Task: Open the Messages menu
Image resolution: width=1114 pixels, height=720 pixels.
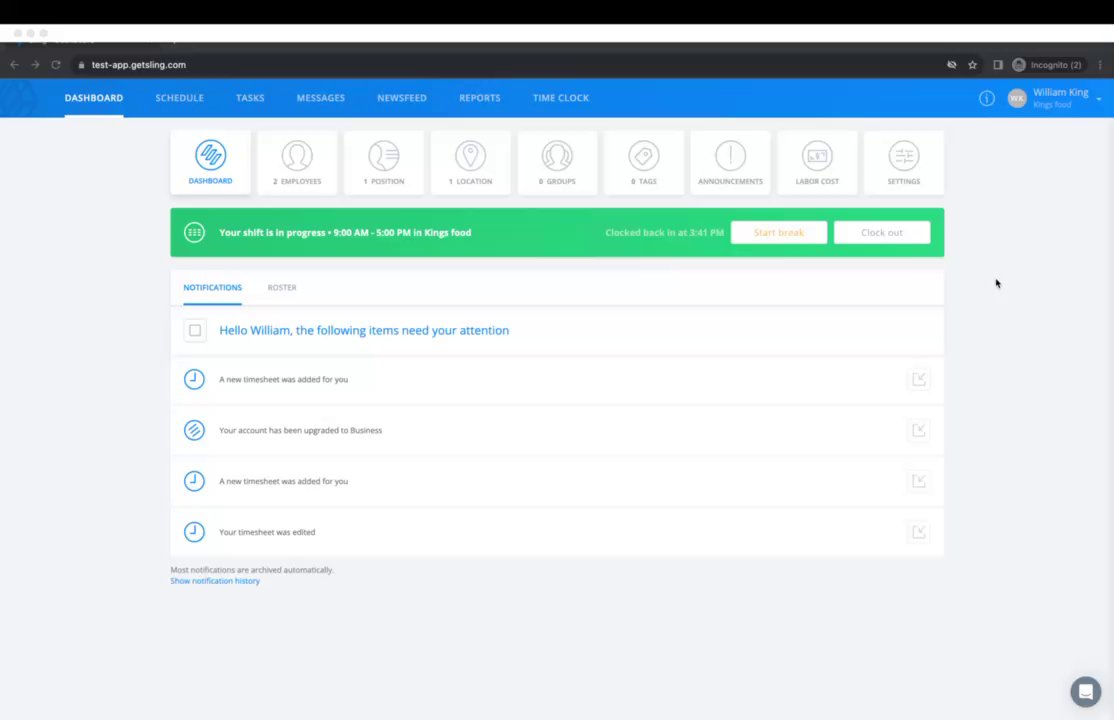Action: tap(320, 98)
